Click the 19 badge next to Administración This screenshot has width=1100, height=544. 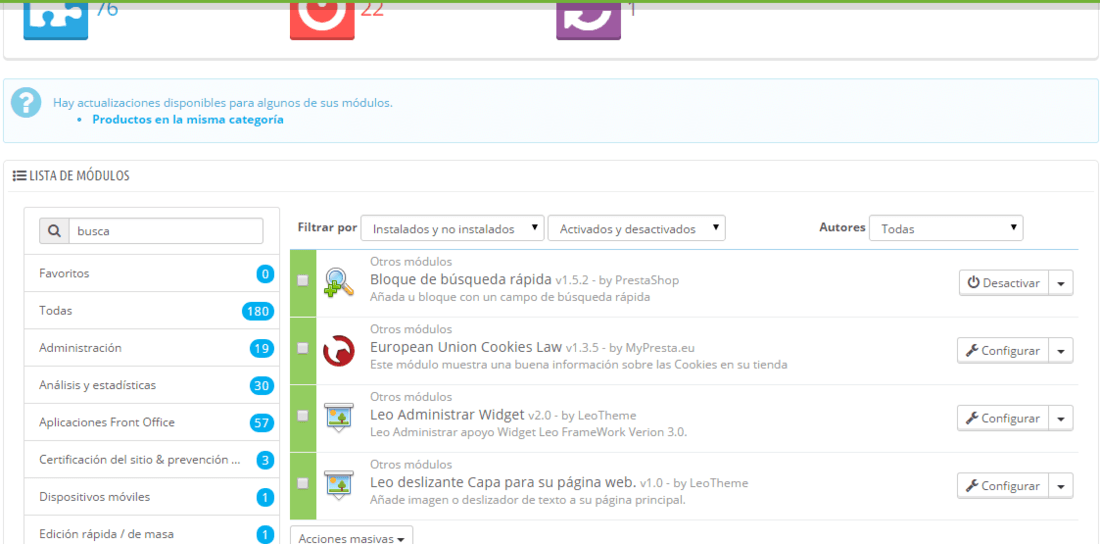pyautogui.click(x=262, y=348)
